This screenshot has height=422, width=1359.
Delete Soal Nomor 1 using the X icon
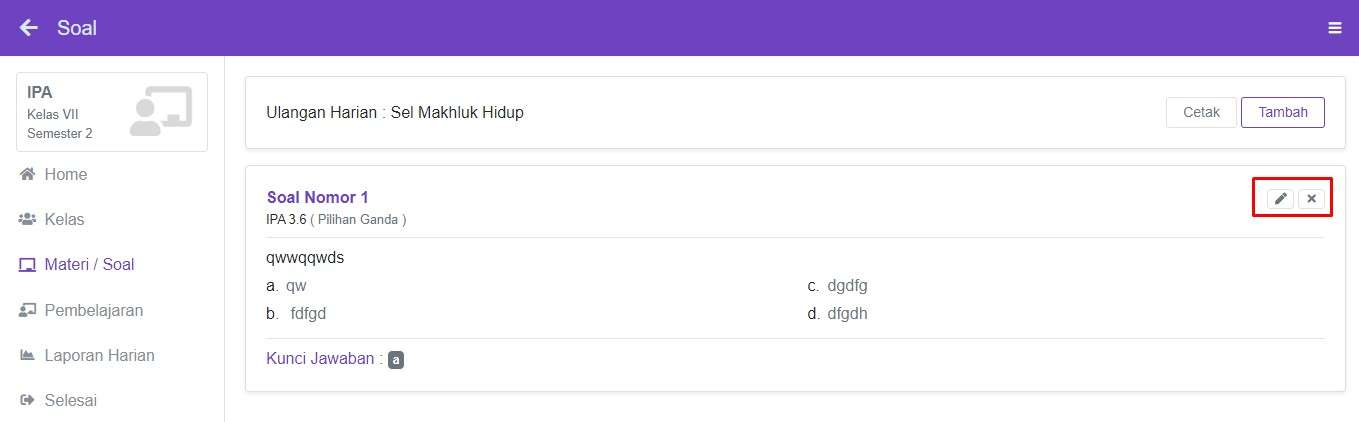(x=1311, y=199)
